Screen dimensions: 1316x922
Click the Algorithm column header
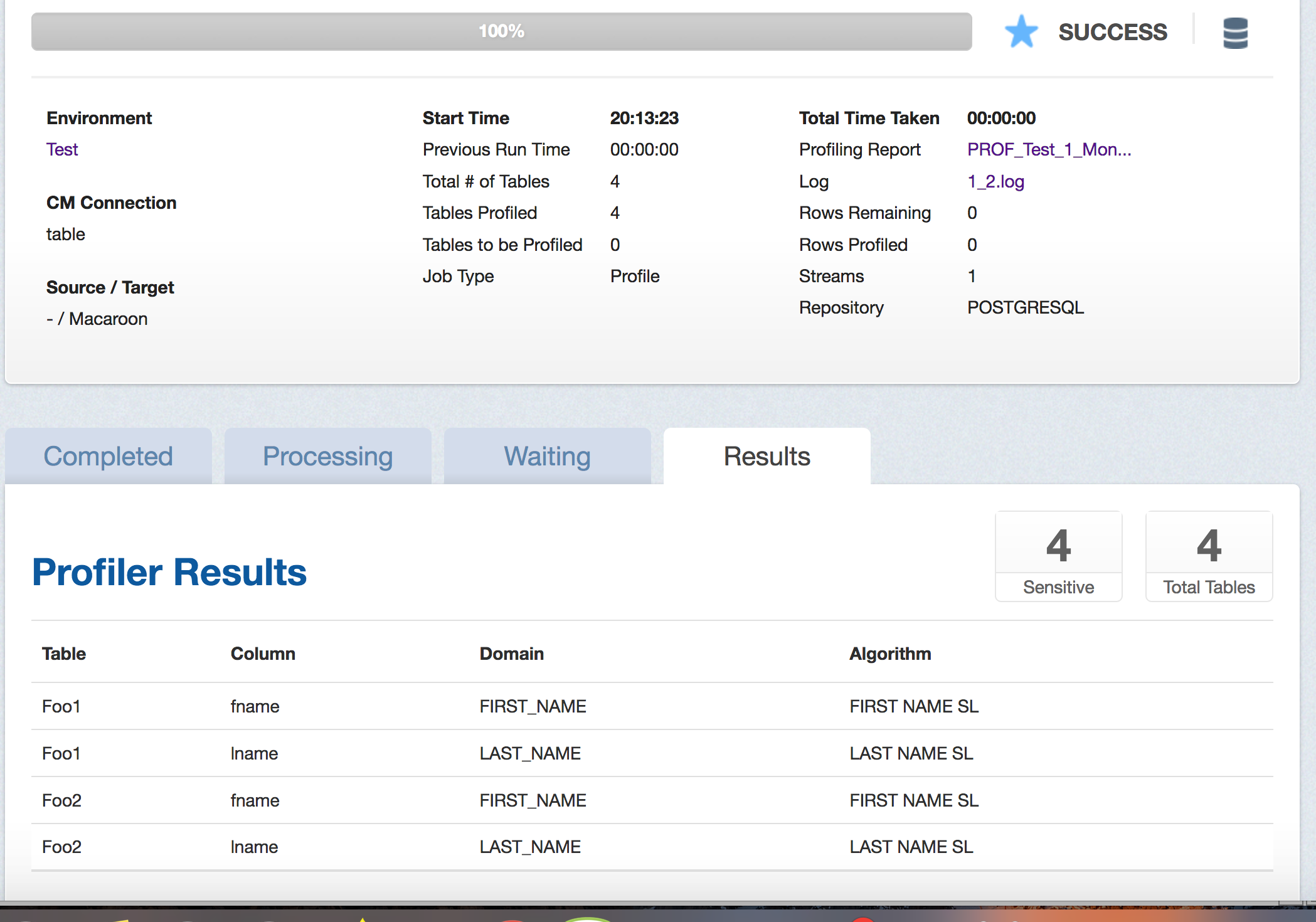tap(890, 654)
